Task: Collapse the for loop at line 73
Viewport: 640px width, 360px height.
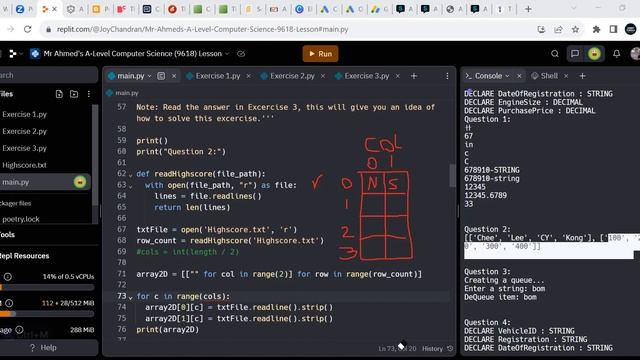Action: pos(131,297)
